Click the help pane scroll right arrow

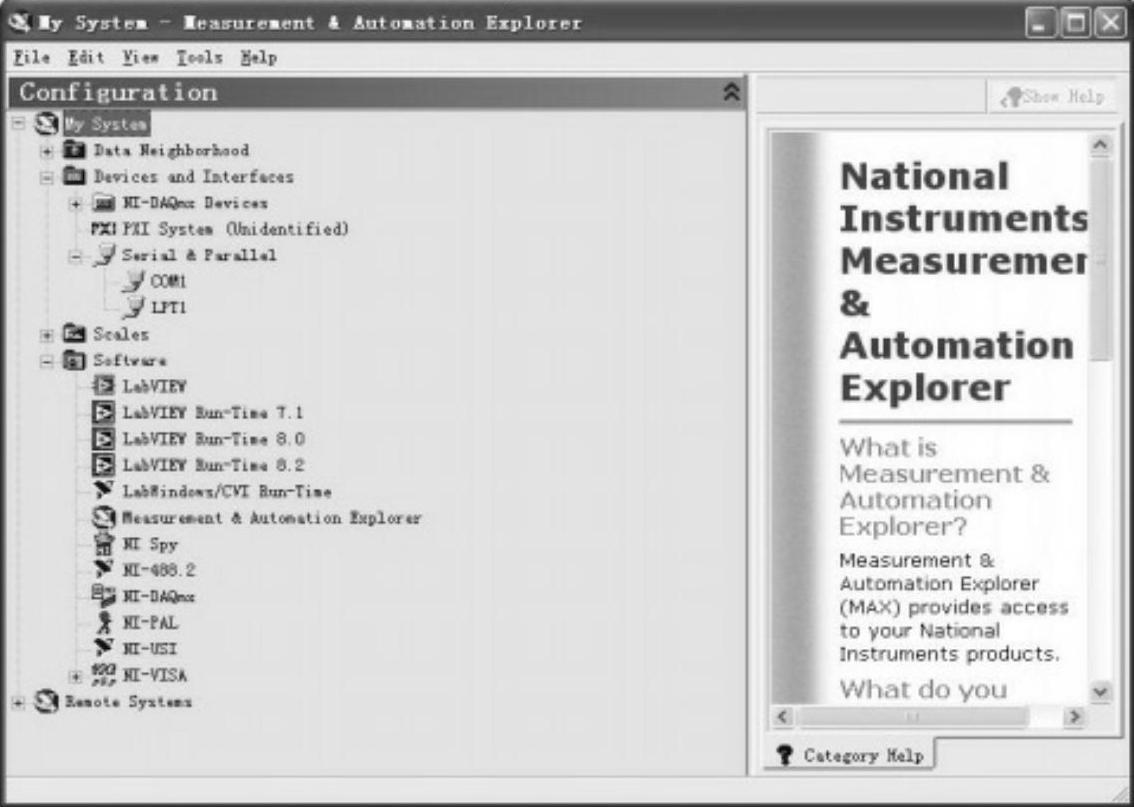click(x=1075, y=716)
